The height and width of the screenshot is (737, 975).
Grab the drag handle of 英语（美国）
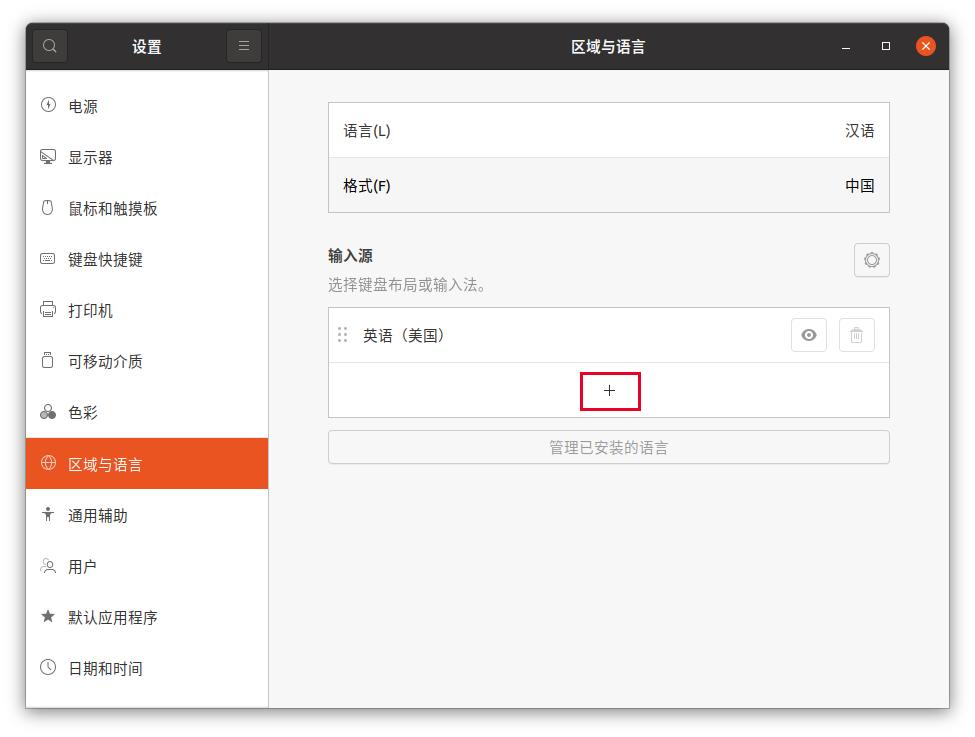click(x=341, y=335)
